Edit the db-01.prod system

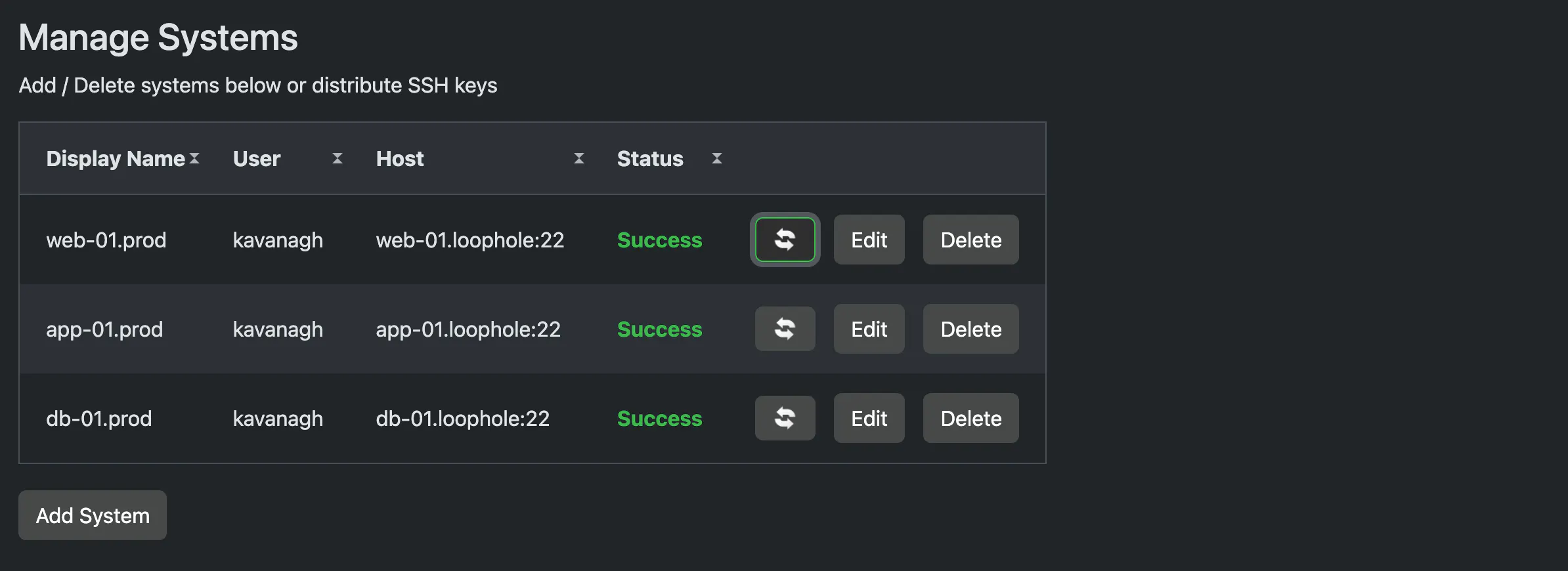869,418
